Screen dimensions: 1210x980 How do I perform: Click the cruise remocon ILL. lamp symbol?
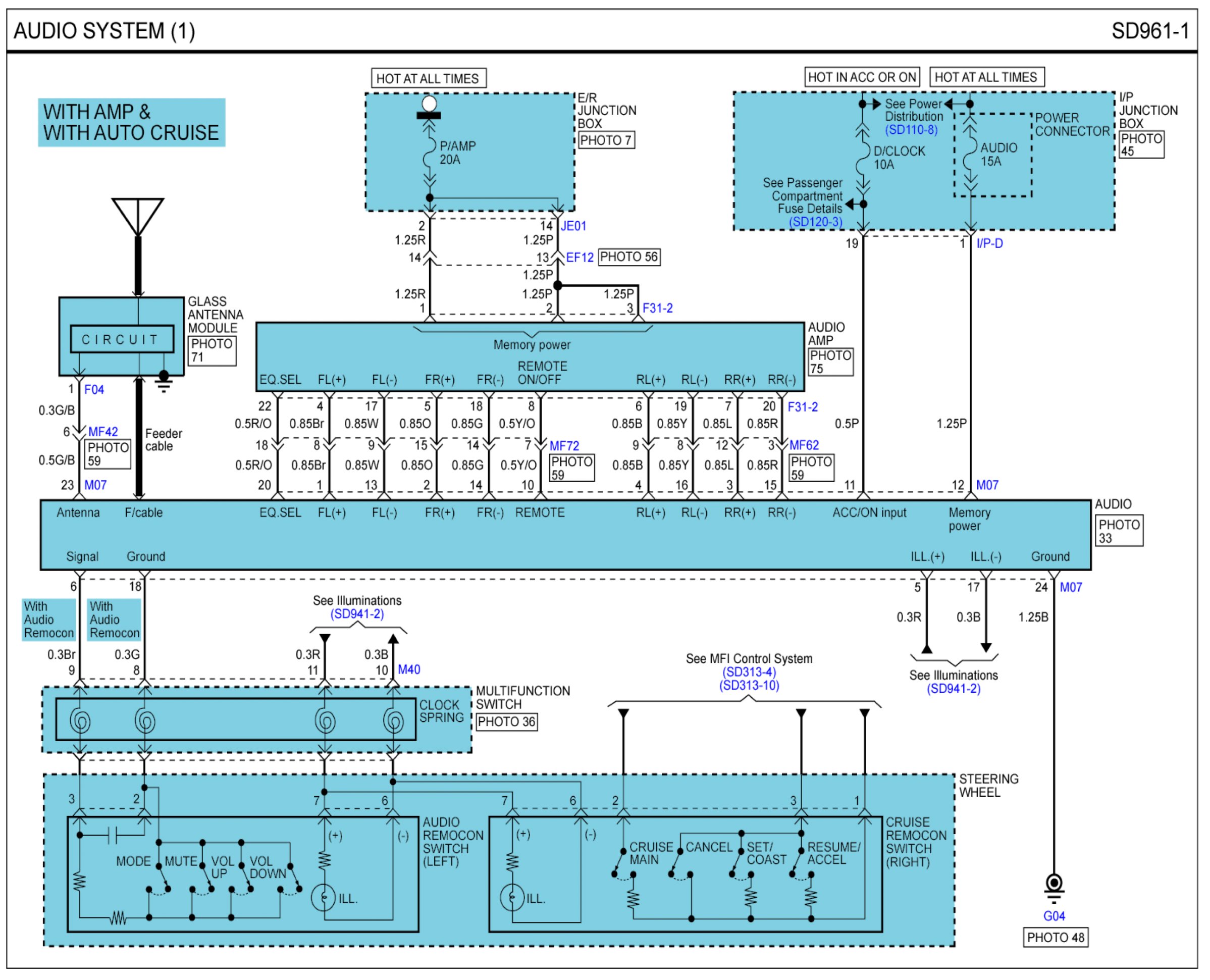tap(512, 897)
